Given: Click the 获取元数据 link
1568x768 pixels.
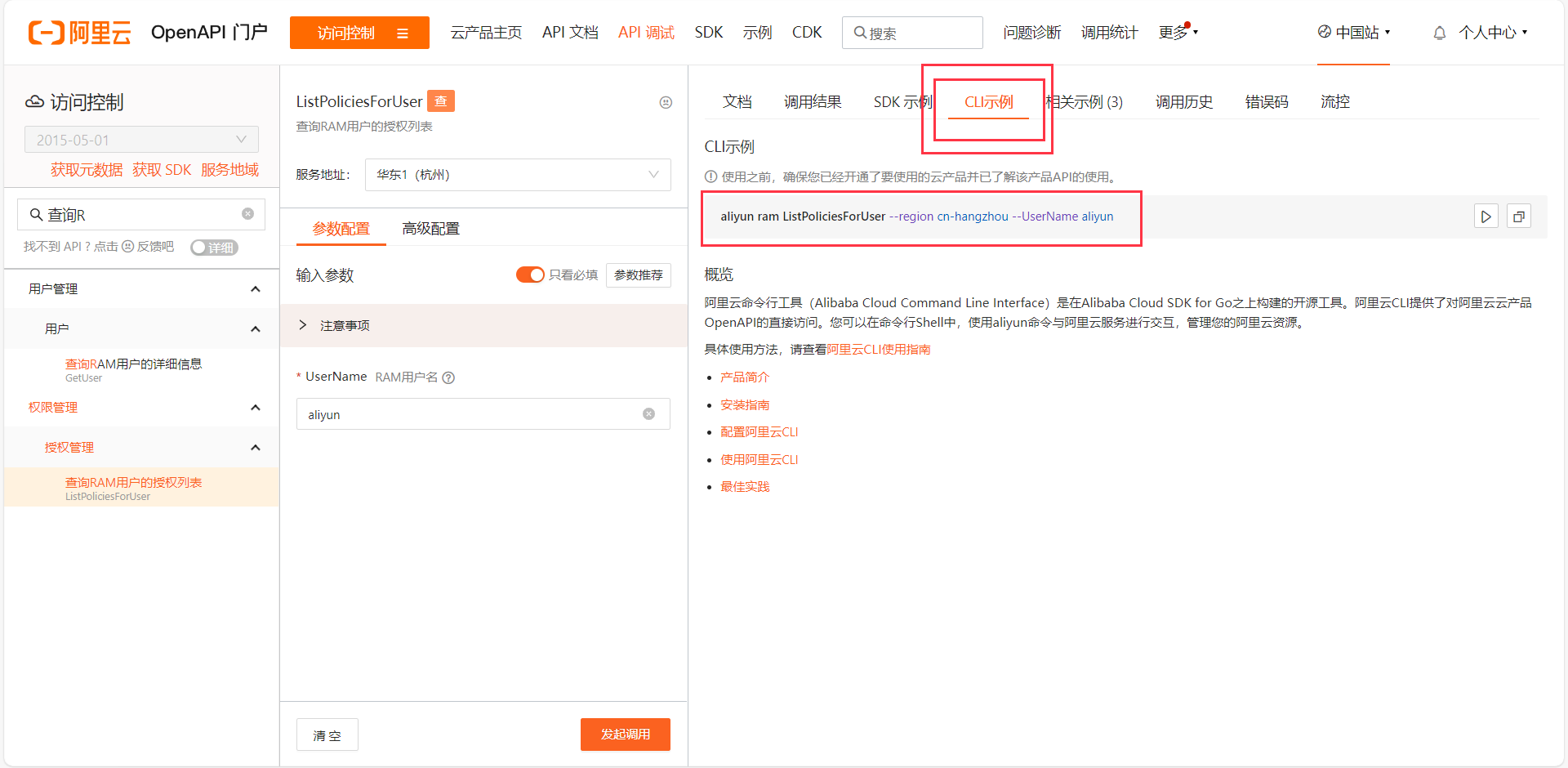Looking at the screenshot, I should pyautogui.click(x=87, y=170).
